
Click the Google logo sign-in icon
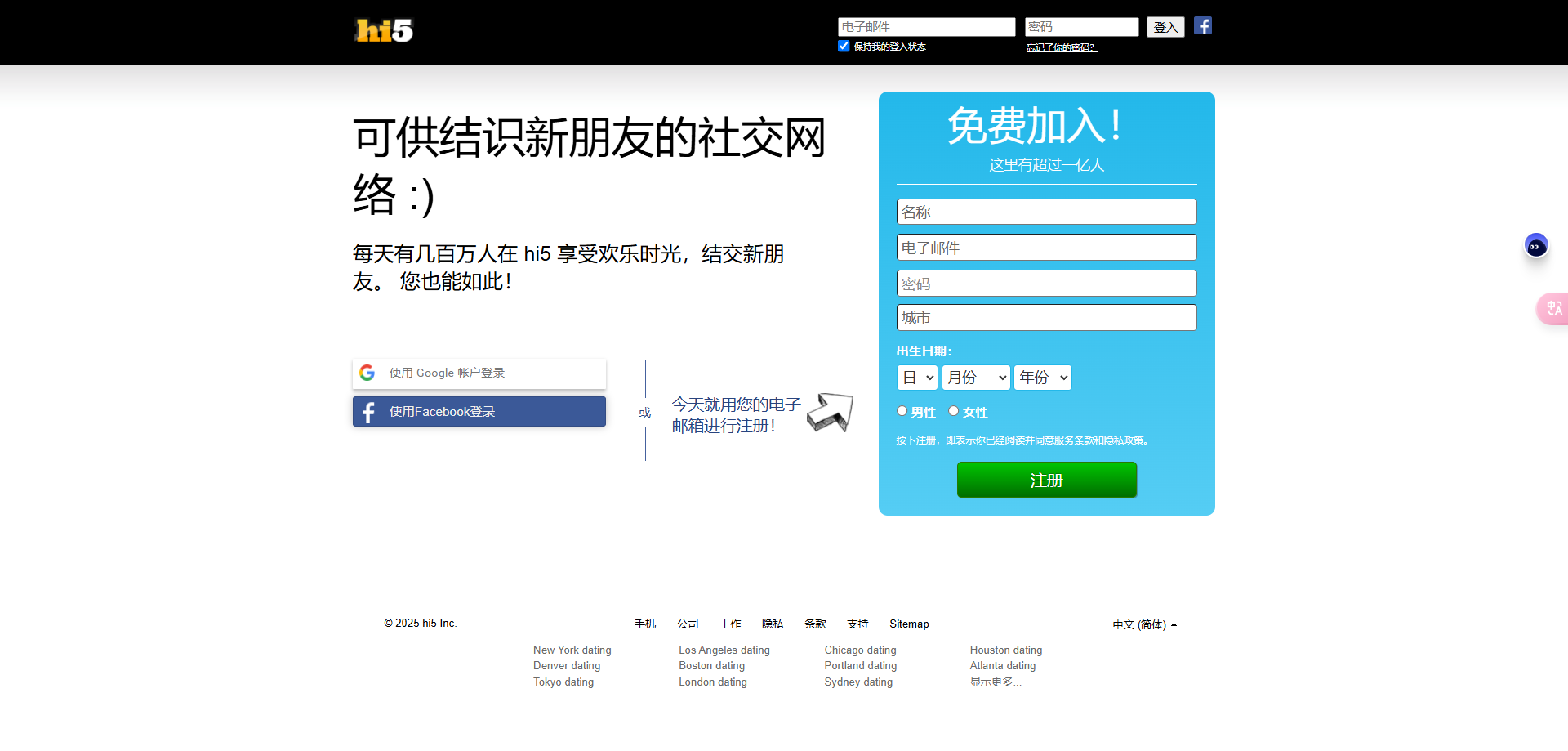pyautogui.click(x=367, y=373)
